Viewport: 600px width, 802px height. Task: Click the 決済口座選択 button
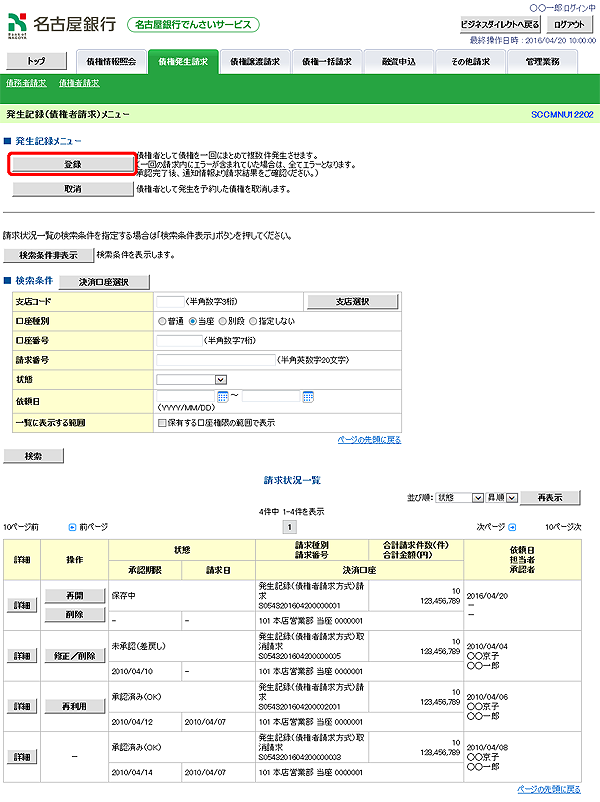click(x=104, y=282)
